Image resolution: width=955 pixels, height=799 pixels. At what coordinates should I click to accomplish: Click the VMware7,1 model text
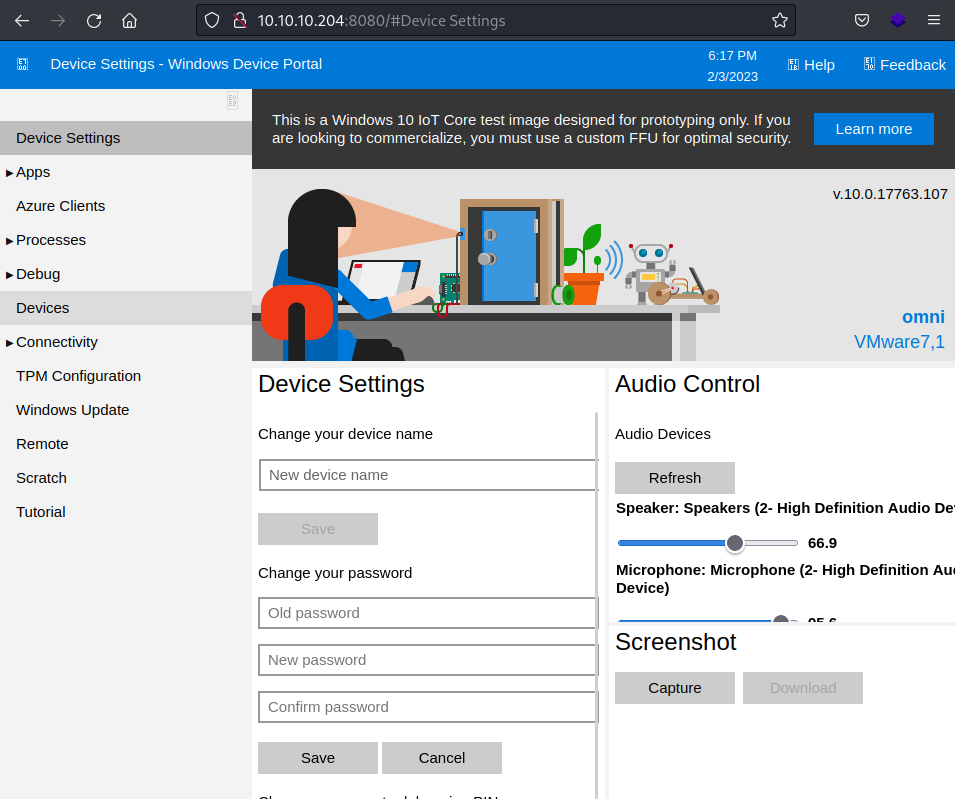[x=900, y=342]
